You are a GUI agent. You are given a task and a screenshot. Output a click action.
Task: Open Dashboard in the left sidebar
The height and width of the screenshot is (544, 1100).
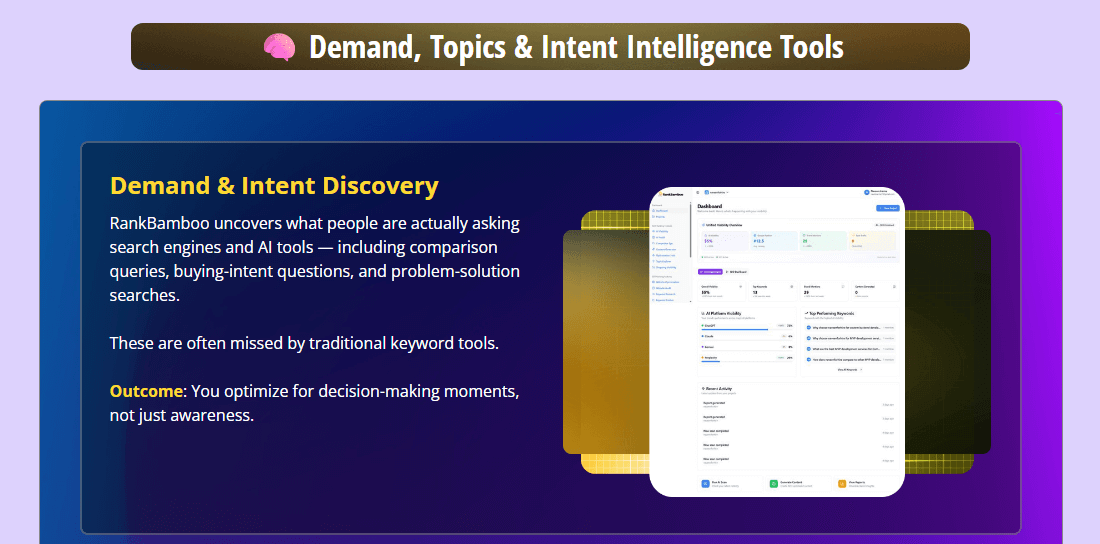[x=662, y=211]
